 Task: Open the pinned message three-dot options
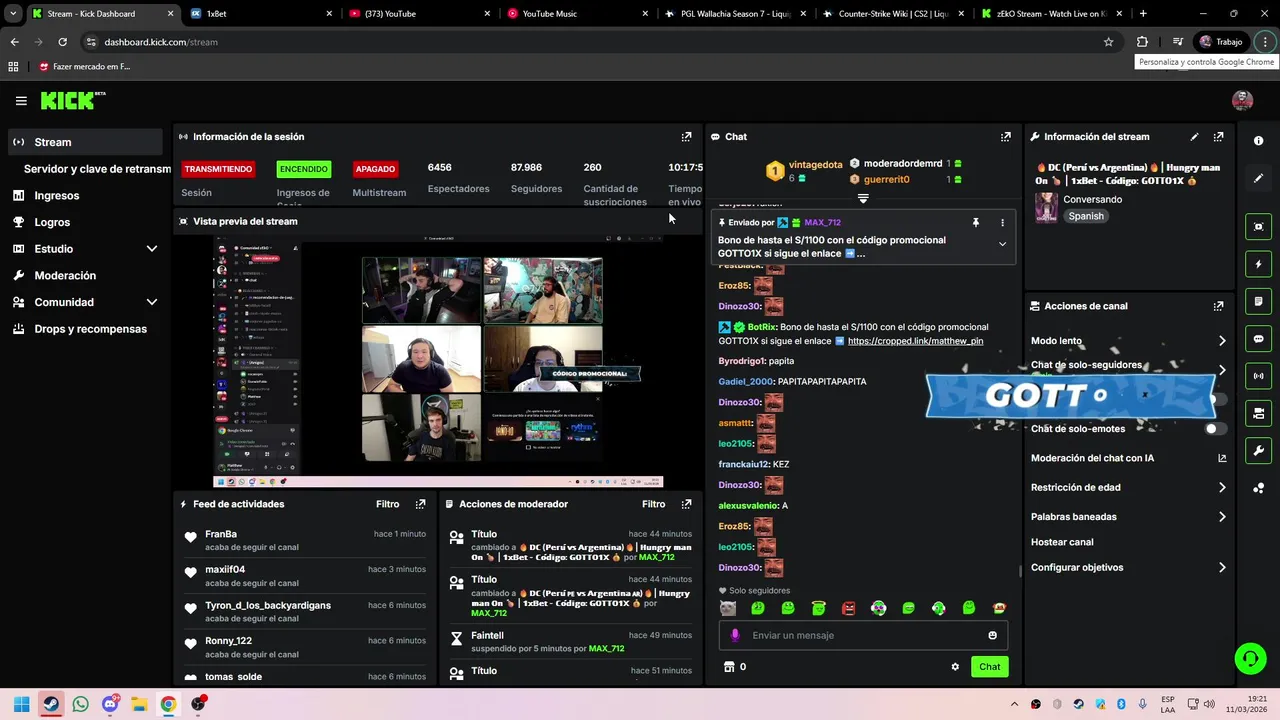[x=1002, y=223]
